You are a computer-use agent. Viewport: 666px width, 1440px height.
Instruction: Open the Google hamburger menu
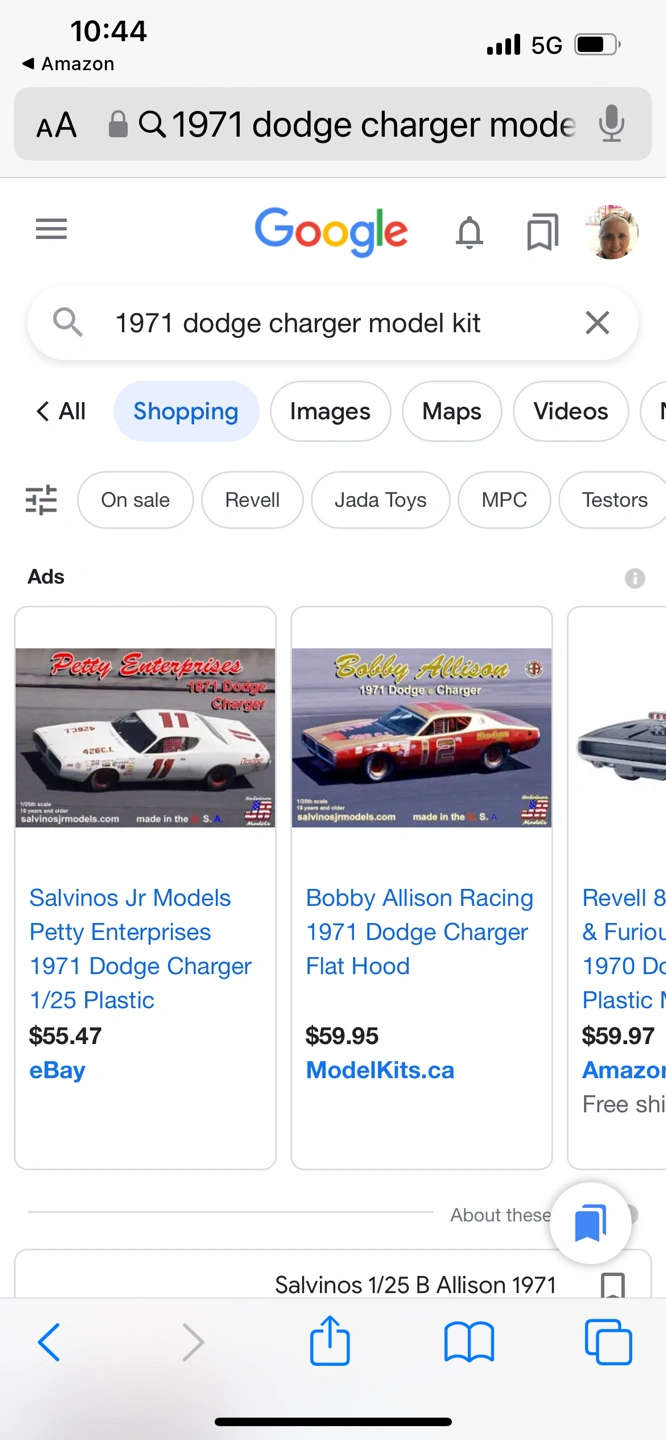(51, 230)
